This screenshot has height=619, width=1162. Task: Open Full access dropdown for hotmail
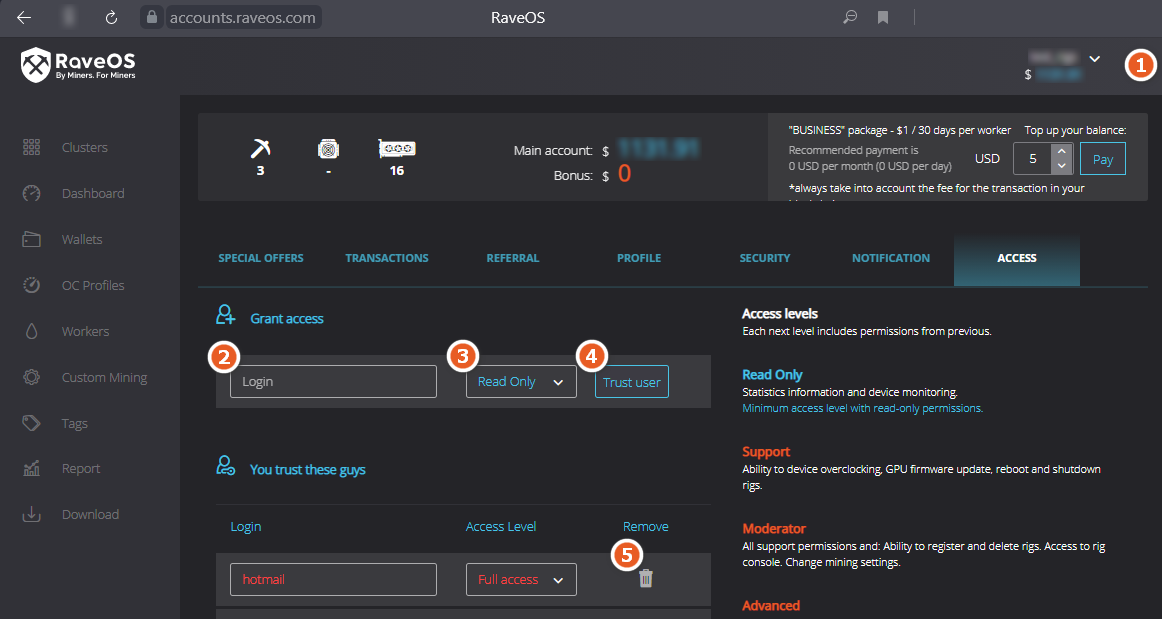tap(521, 580)
